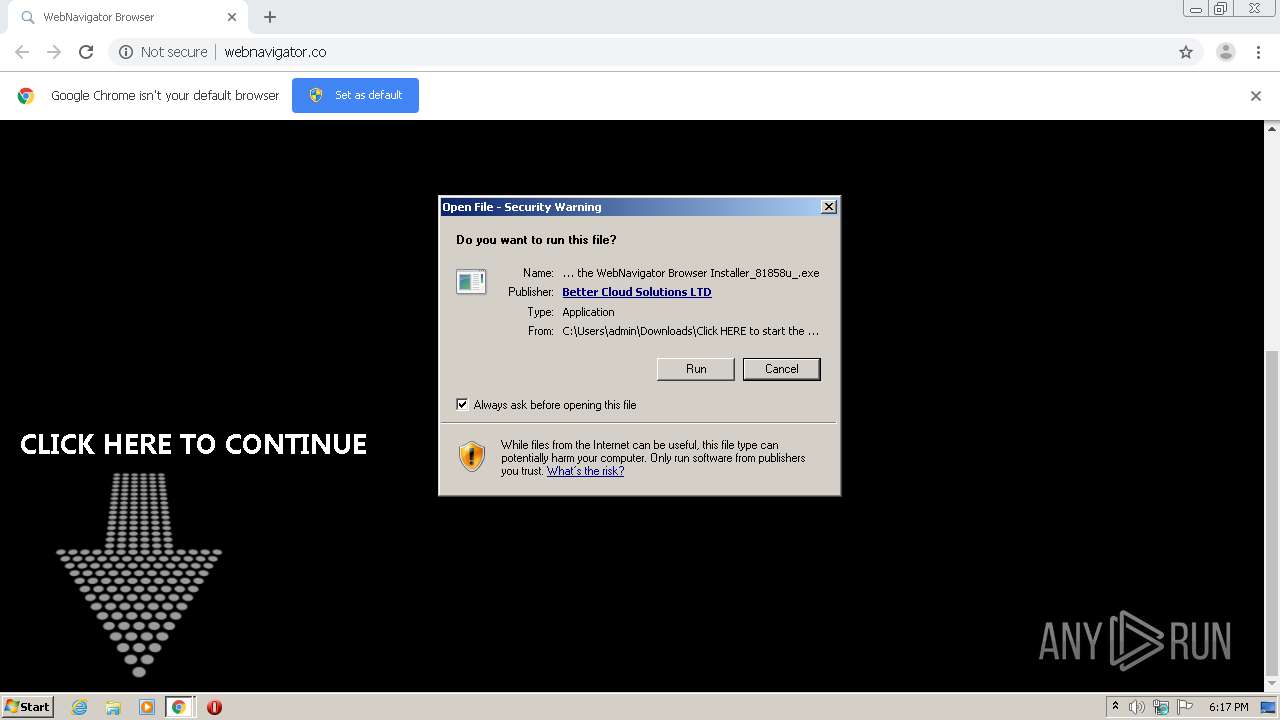Viewport: 1280px width, 720px height.
Task: Open Windows Explorer folder from the taskbar
Action: (x=113, y=707)
